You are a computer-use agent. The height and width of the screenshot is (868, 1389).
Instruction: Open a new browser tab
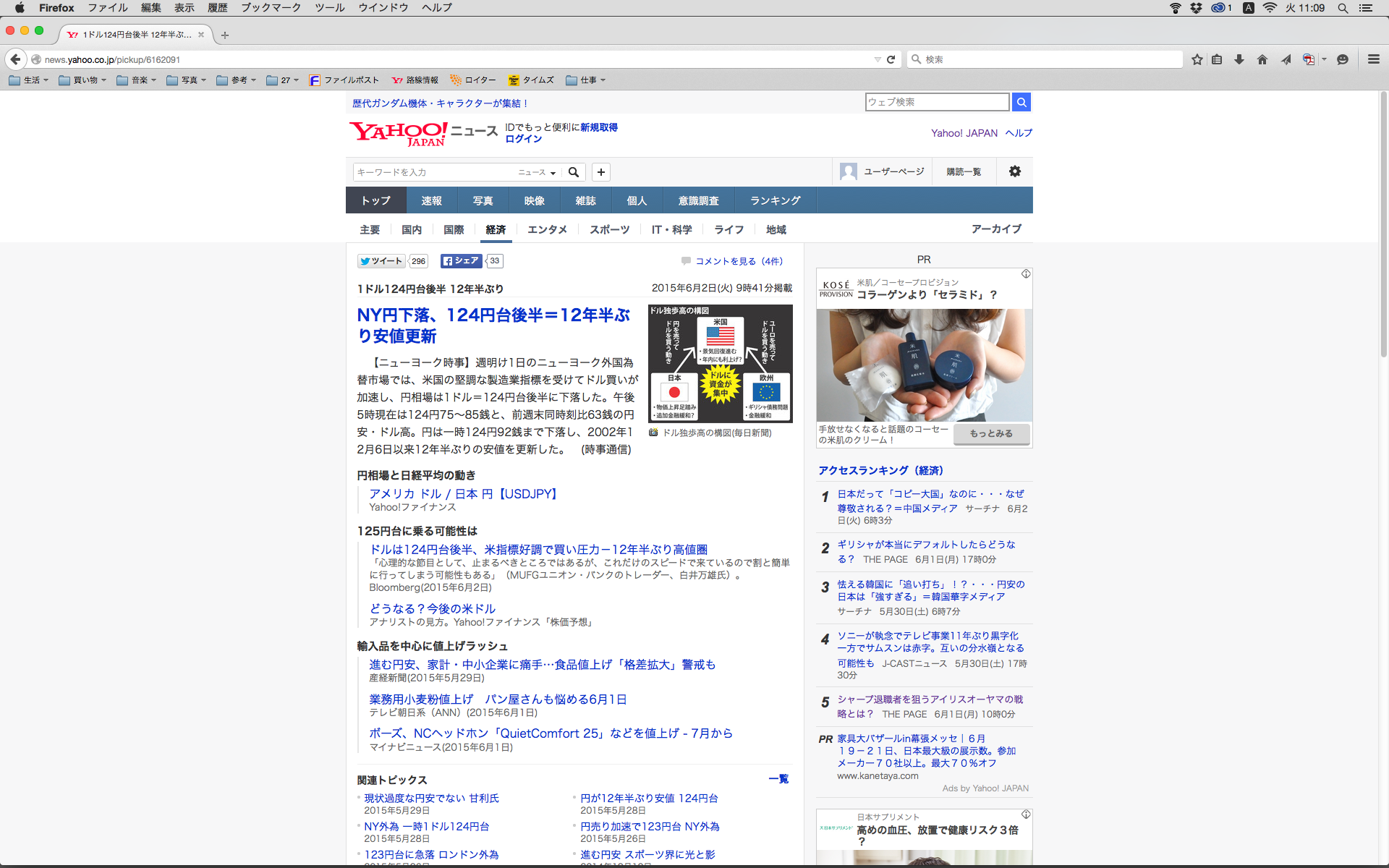click(x=225, y=35)
